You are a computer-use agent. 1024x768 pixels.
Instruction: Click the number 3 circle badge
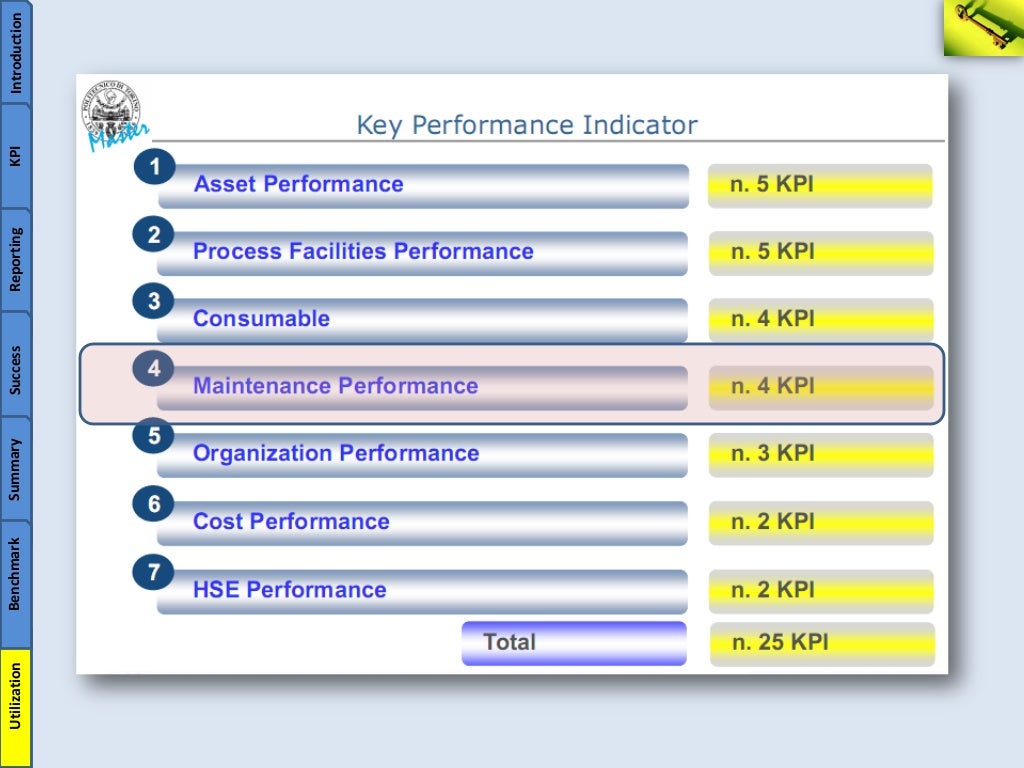click(153, 301)
